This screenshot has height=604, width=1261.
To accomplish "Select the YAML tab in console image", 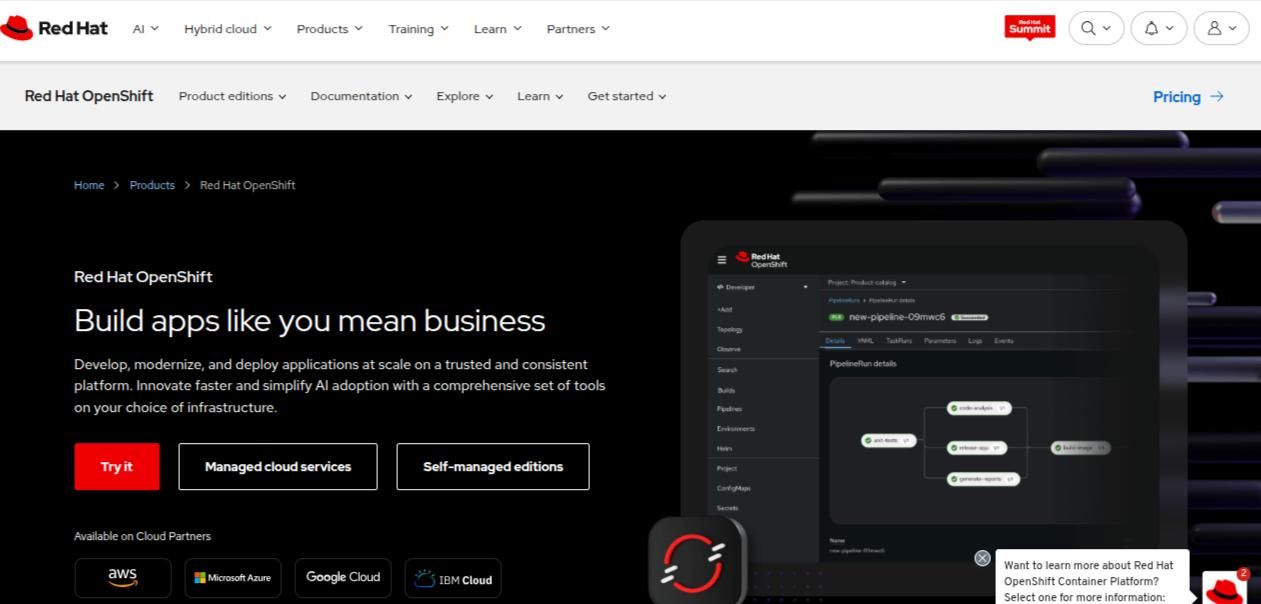I will click(x=866, y=341).
